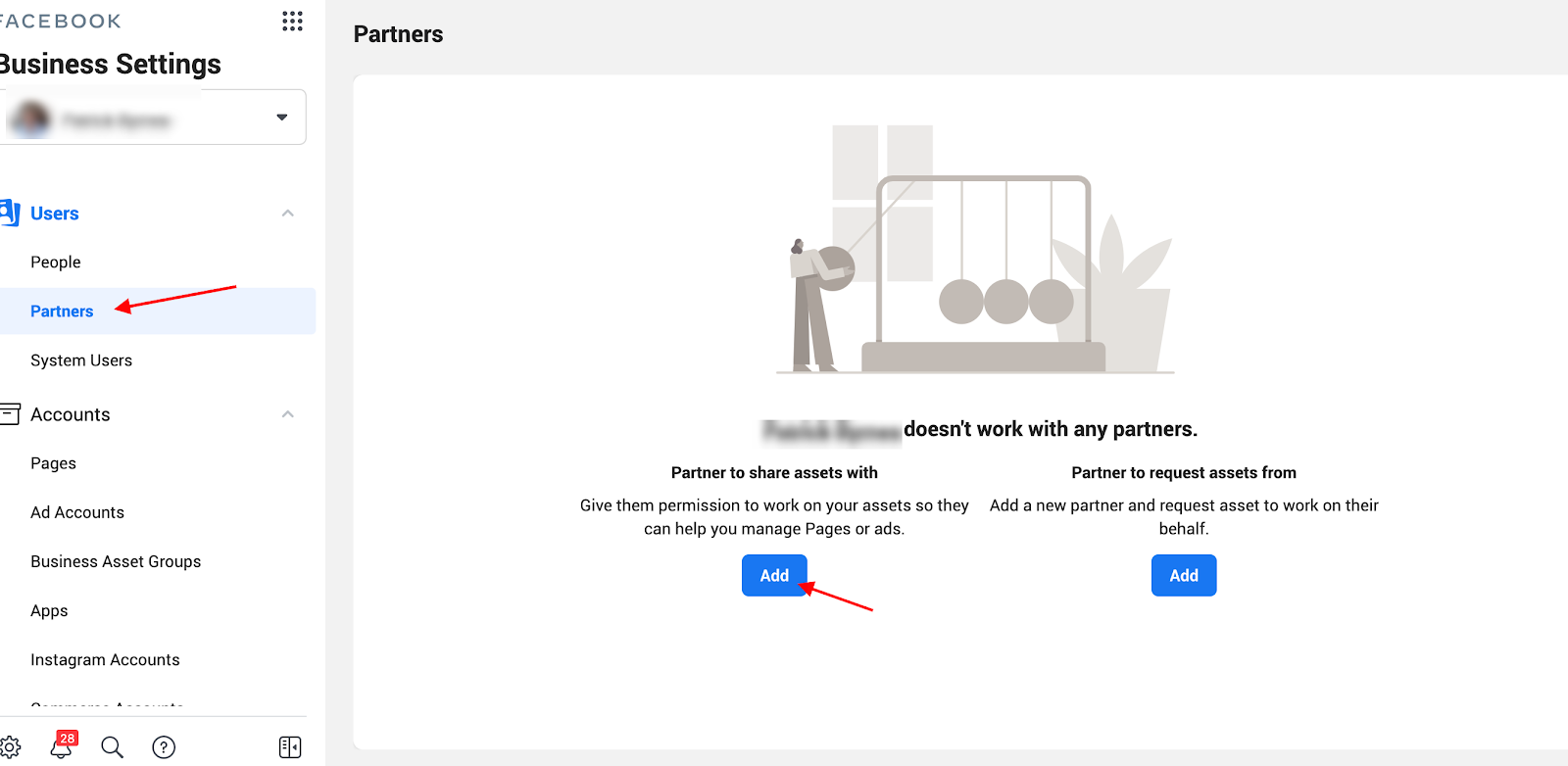The width and height of the screenshot is (1568, 766).
Task: Collapse the Users section chevron
Action: pyautogui.click(x=288, y=214)
